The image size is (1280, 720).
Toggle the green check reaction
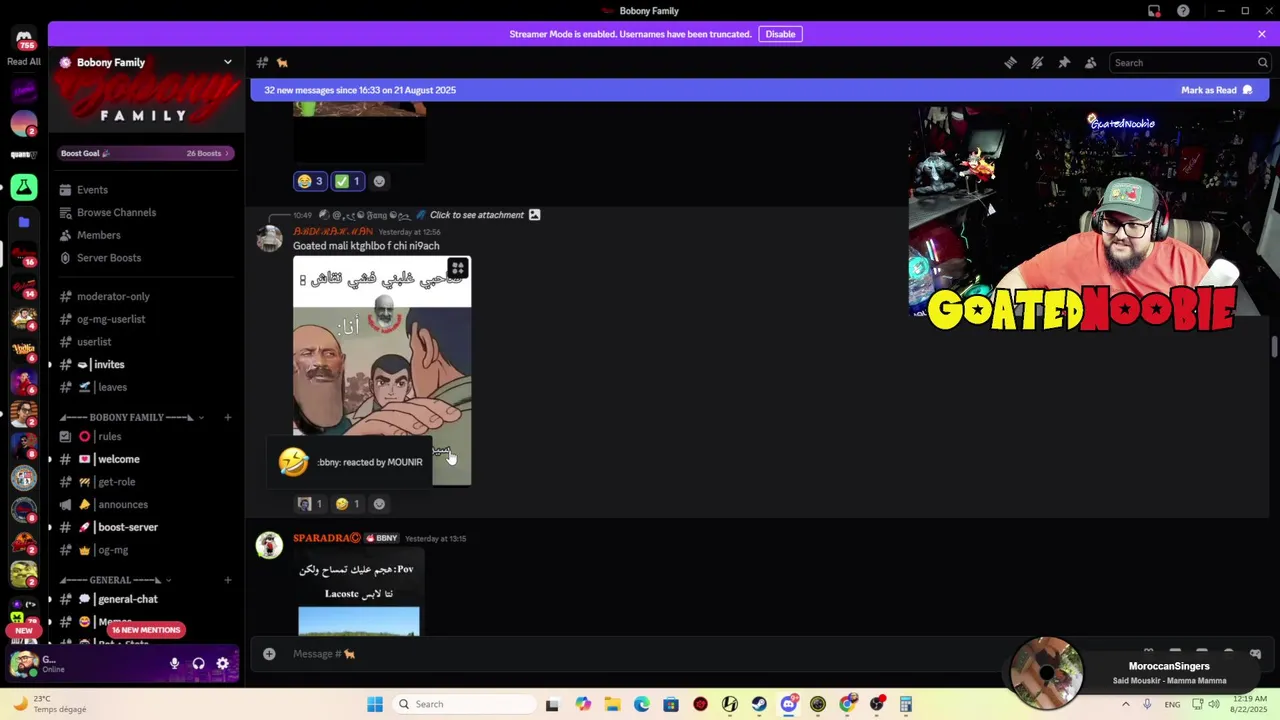348,181
